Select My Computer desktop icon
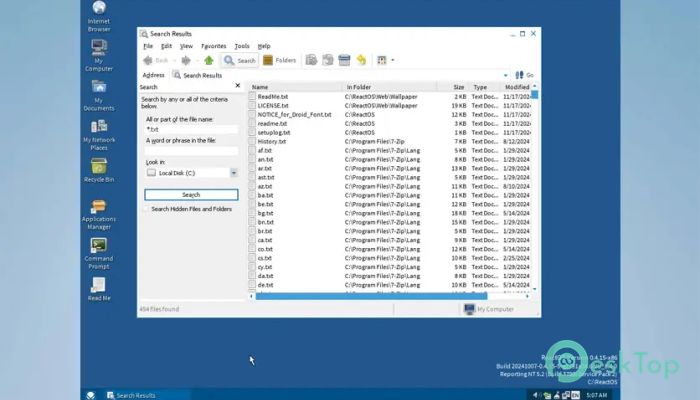Image resolution: width=700 pixels, height=400 pixels. click(x=99, y=55)
